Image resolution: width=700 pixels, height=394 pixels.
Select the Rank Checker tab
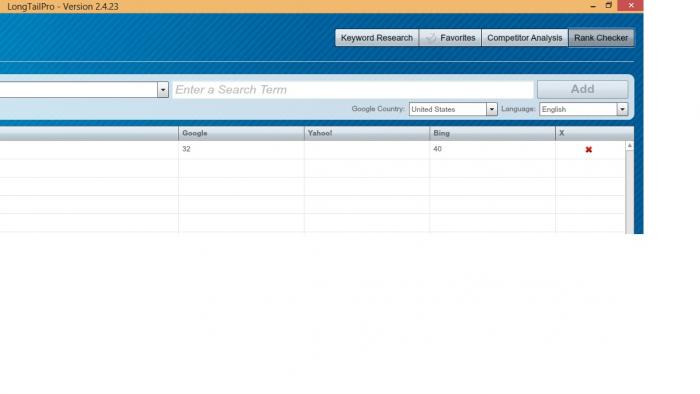(x=601, y=38)
